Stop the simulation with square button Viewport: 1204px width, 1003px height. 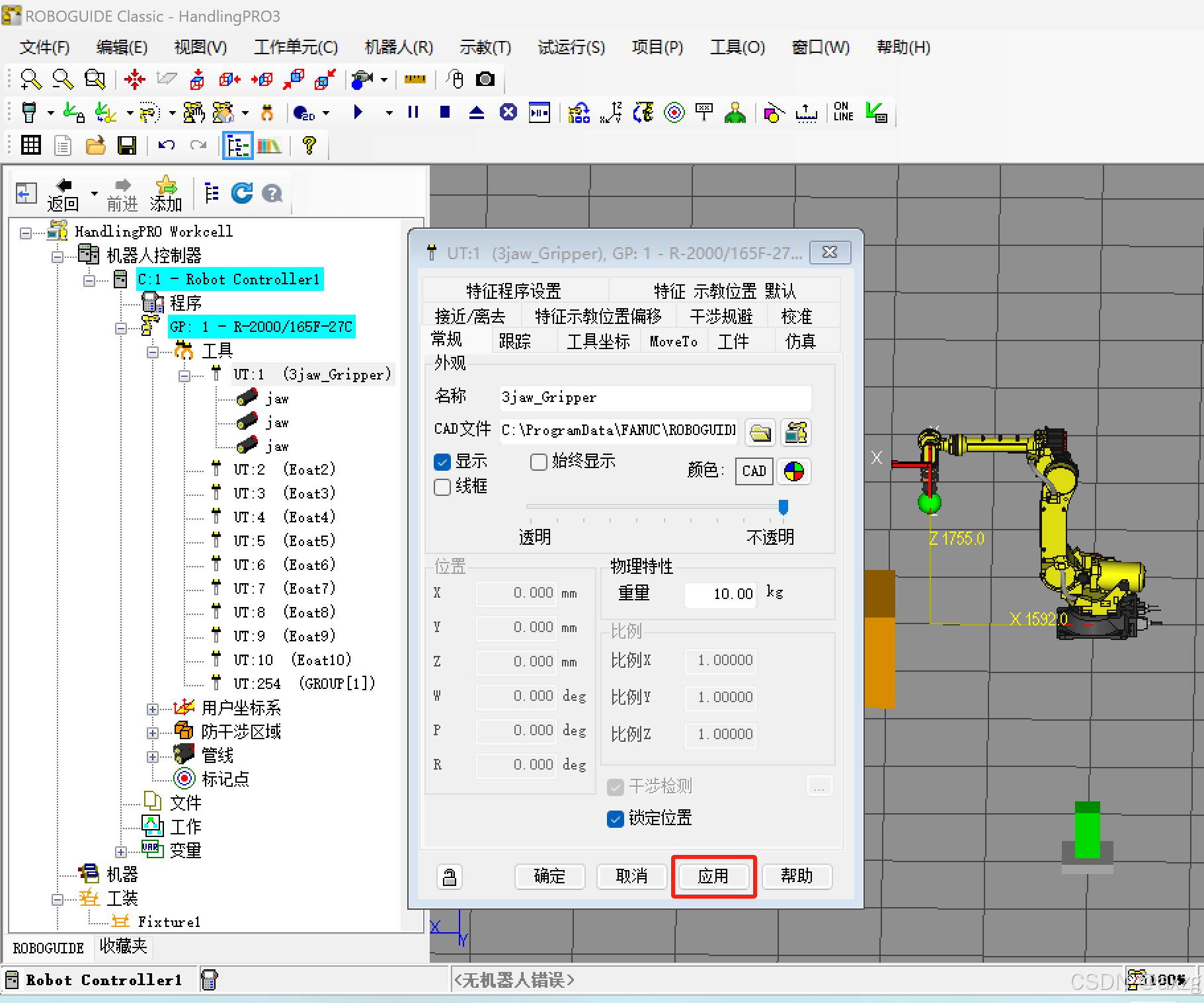point(445,112)
